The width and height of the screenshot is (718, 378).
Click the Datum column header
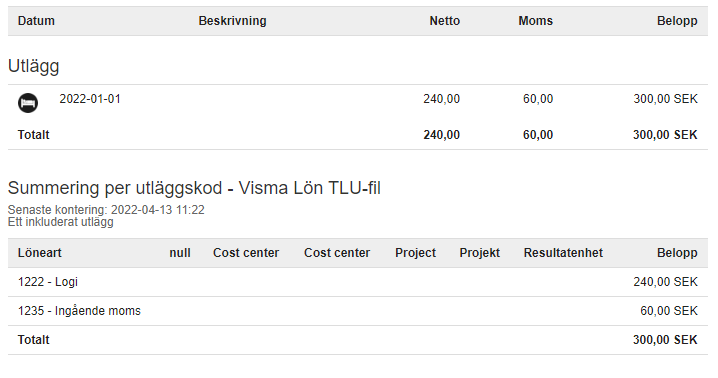pyautogui.click(x=36, y=21)
